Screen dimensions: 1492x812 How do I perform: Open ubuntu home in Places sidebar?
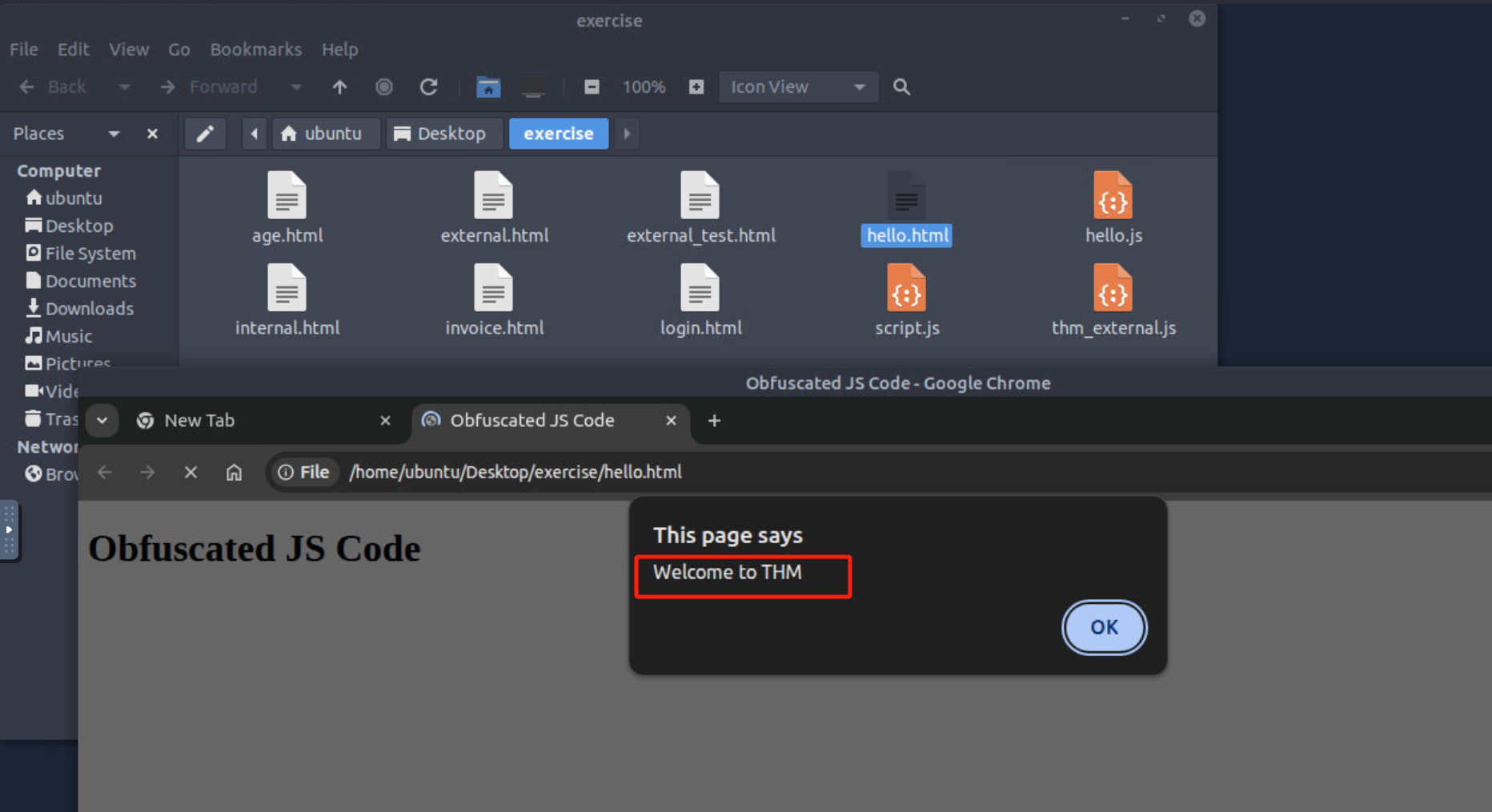[x=64, y=198]
